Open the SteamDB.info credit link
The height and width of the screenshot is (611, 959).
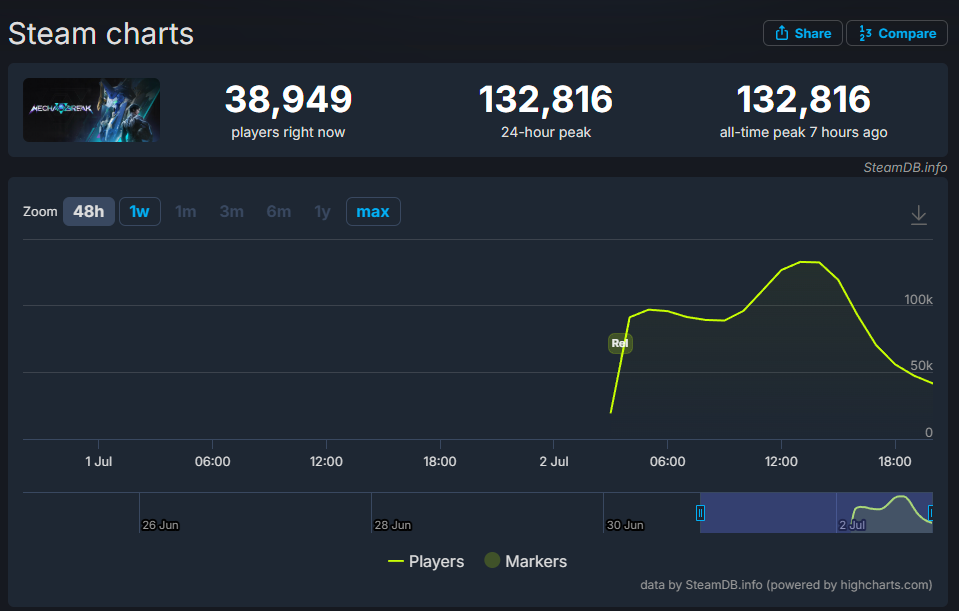(905, 168)
